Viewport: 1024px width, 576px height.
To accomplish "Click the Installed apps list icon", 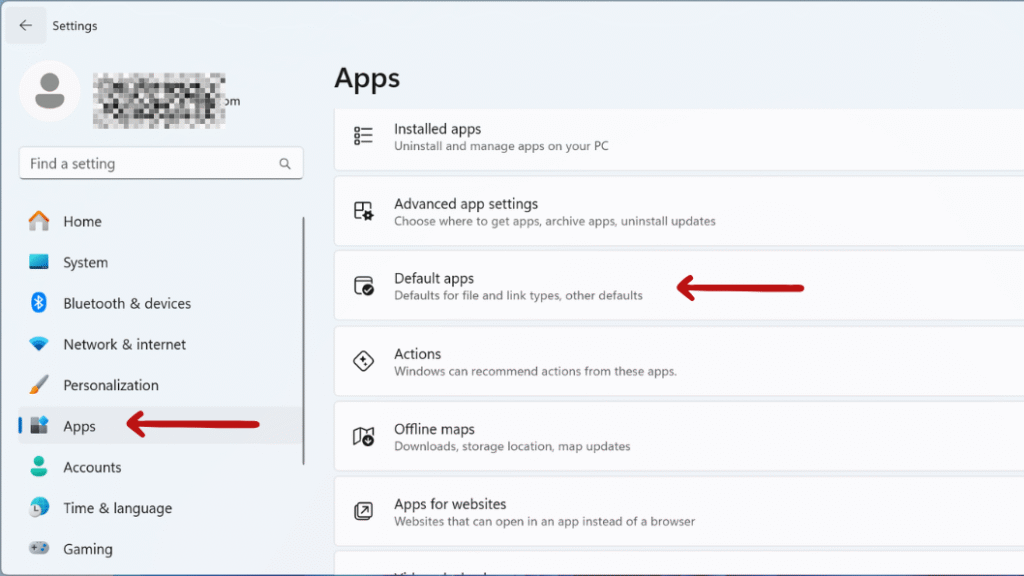I will 363,136.
